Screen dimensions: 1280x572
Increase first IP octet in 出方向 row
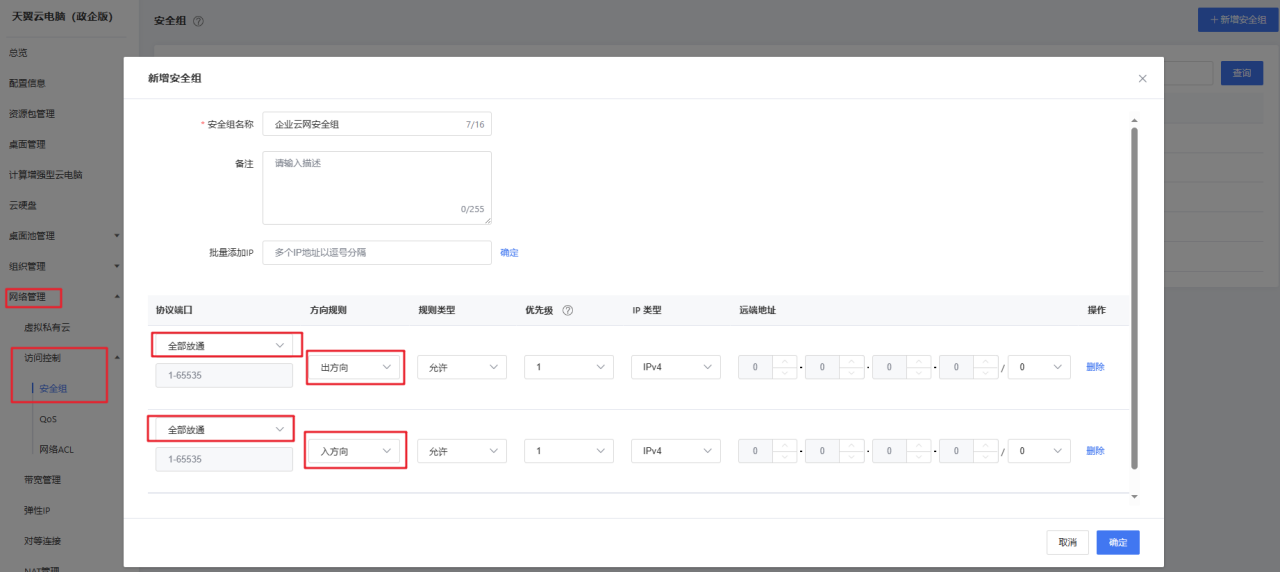pos(785,361)
